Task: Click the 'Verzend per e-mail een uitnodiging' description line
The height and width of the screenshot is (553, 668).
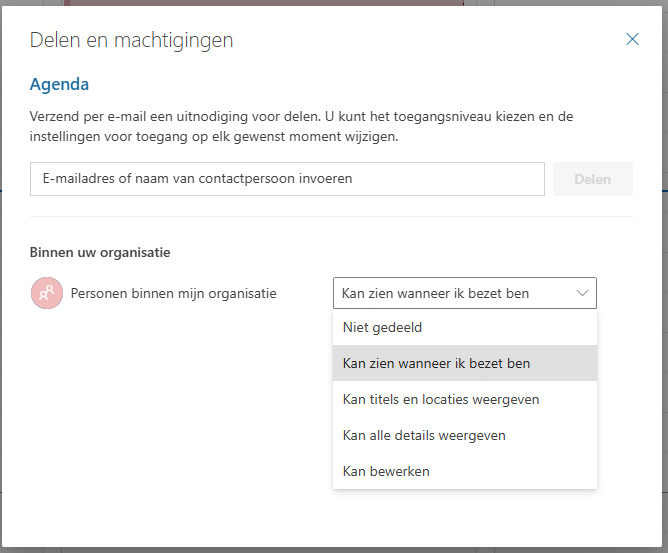Action: (300, 117)
